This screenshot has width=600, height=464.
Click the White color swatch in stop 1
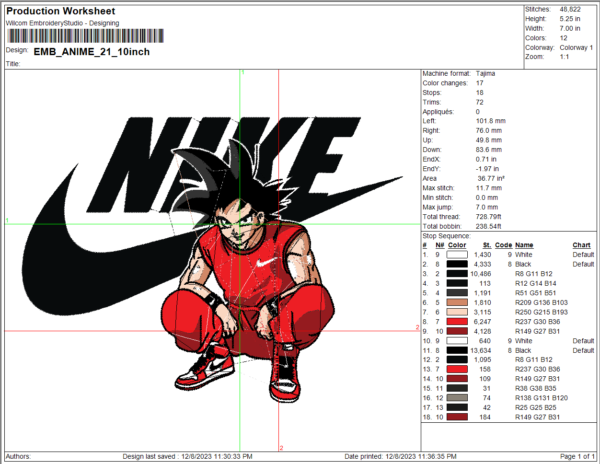pyautogui.click(x=457, y=255)
